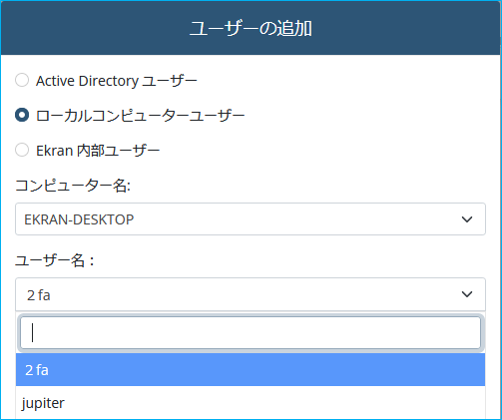The image size is (502, 420).
Task: Click the EKRAN-DESKTOP selected value text
Action: coord(79,220)
